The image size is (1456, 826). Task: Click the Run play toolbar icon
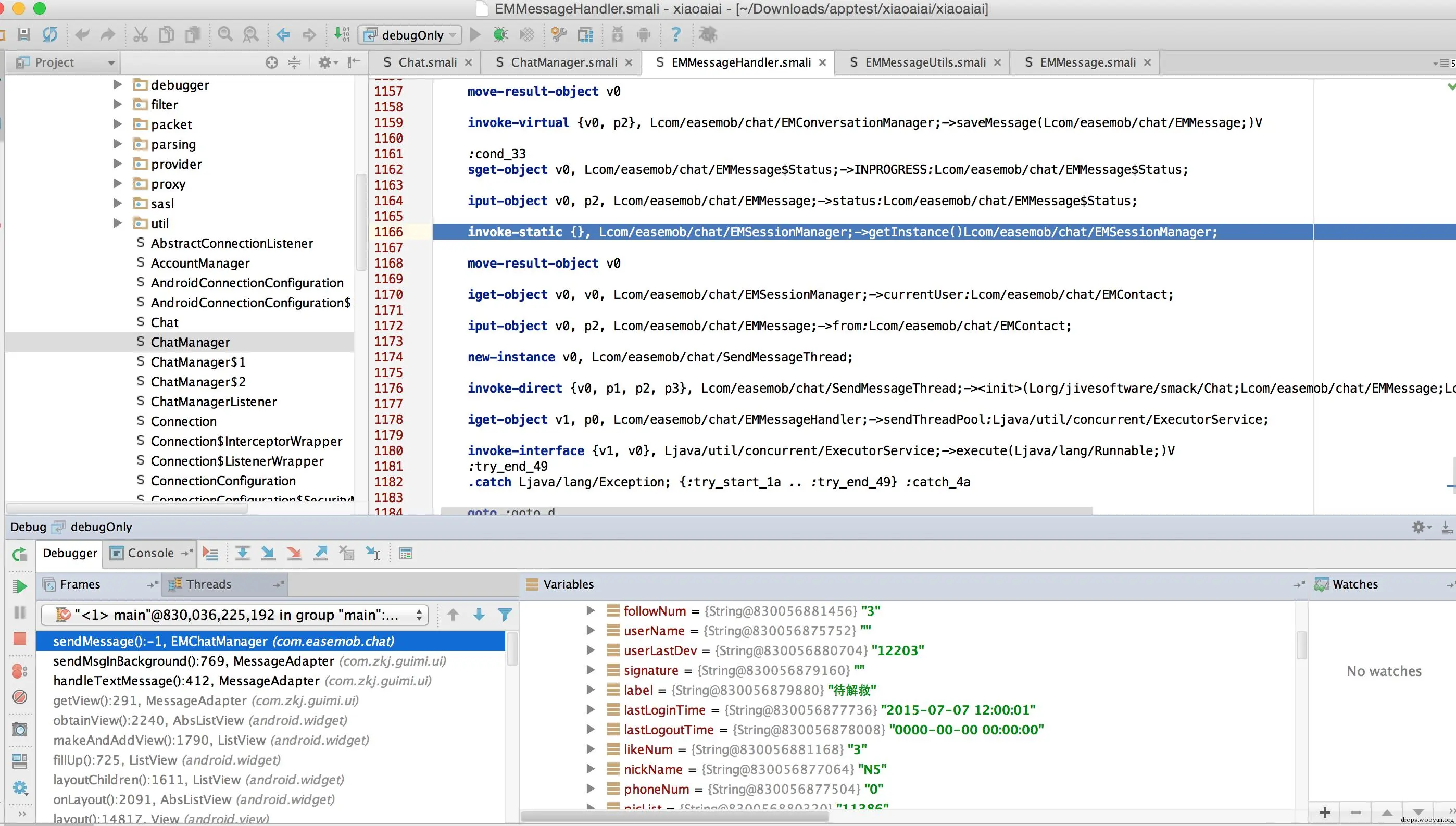475,34
